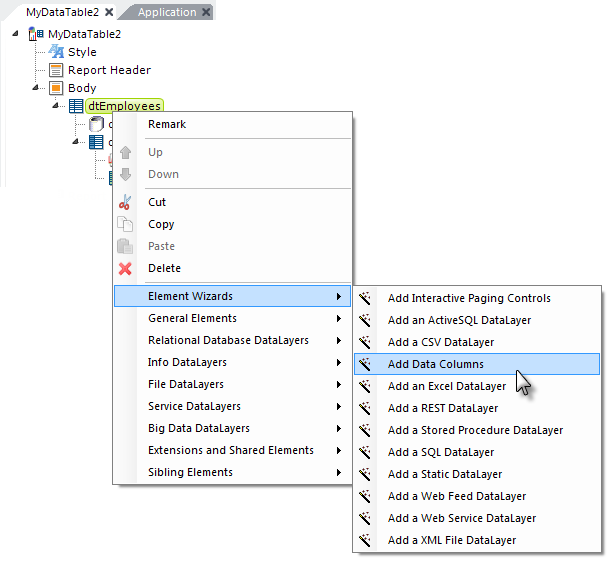Viewport: 614px width, 581px height.
Task: Choose Add an ActiveSQL DataLayer
Action: click(x=477, y=320)
